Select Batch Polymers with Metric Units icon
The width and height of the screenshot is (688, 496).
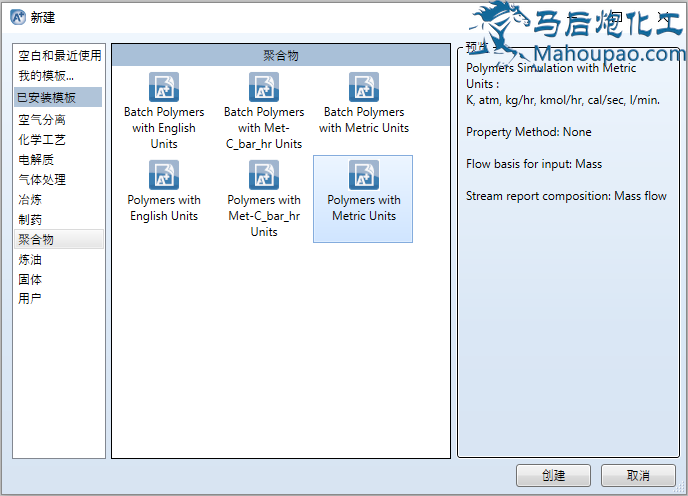(x=363, y=87)
